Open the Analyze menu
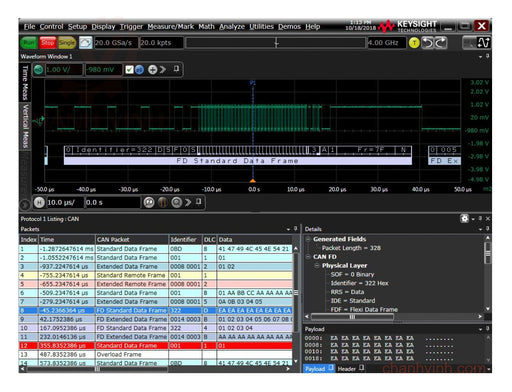512x392 pixels. pyautogui.click(x=232, y=27)
